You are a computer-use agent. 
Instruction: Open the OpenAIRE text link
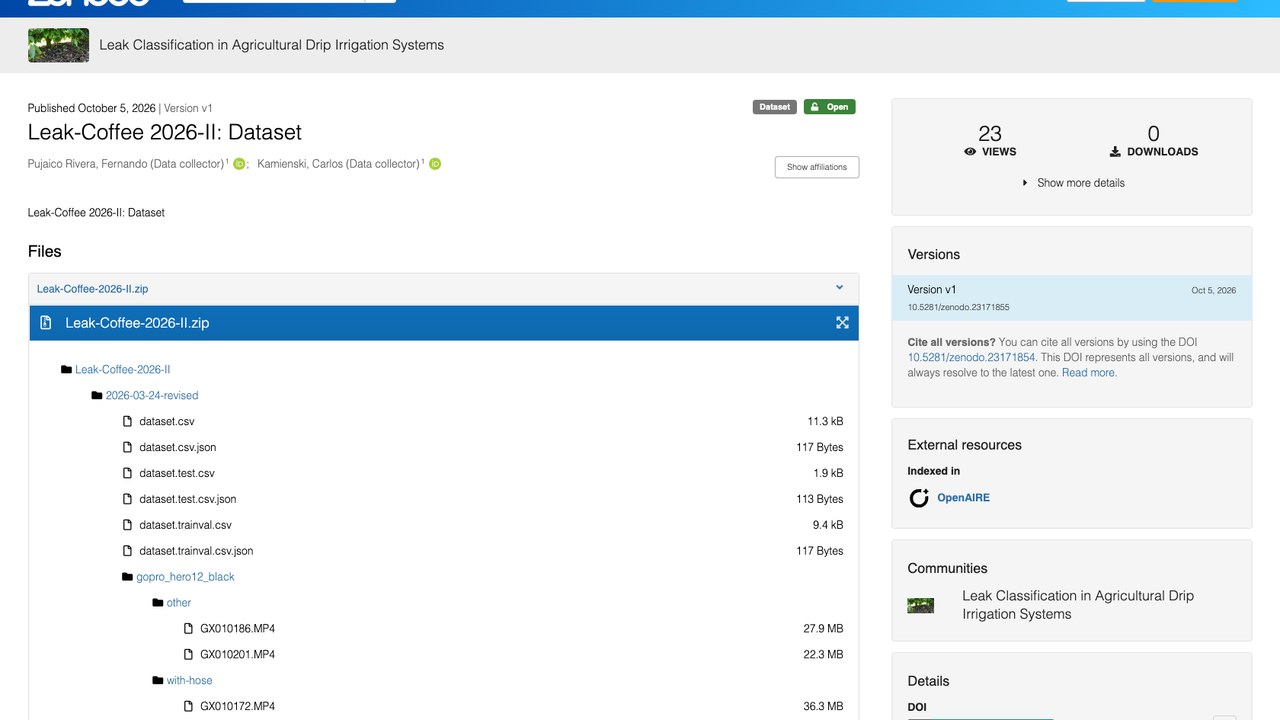coord(963,498)
